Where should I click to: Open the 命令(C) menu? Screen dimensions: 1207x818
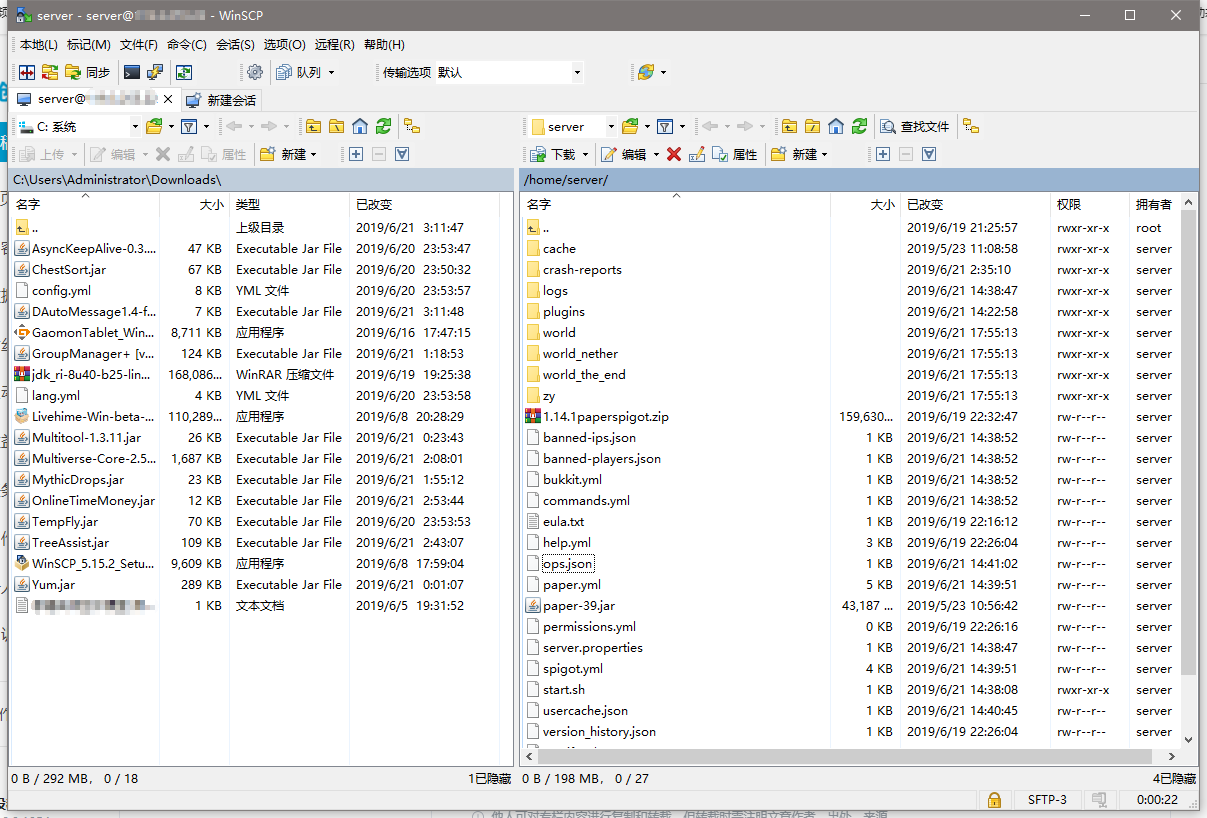[187, 44]
